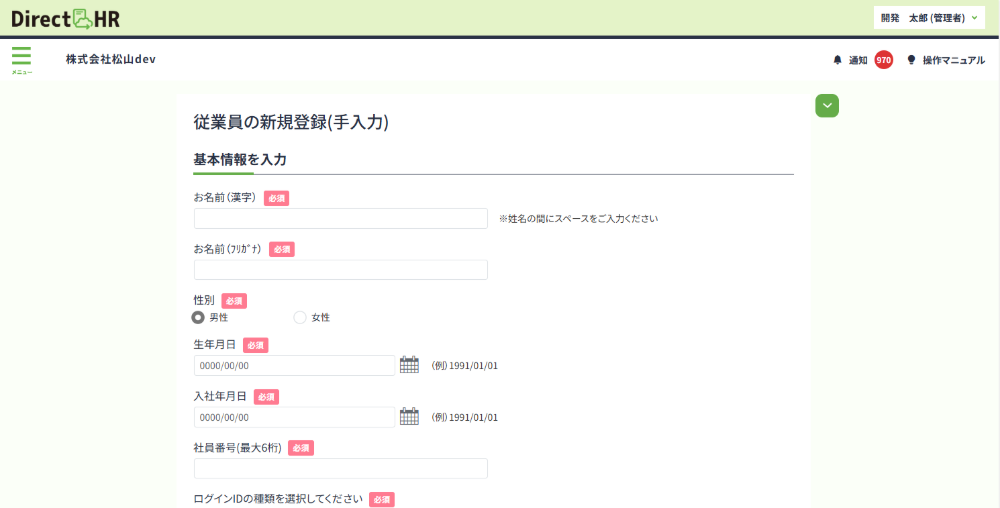
Task: Click the green chevron expander button
Action: point(827,106)
